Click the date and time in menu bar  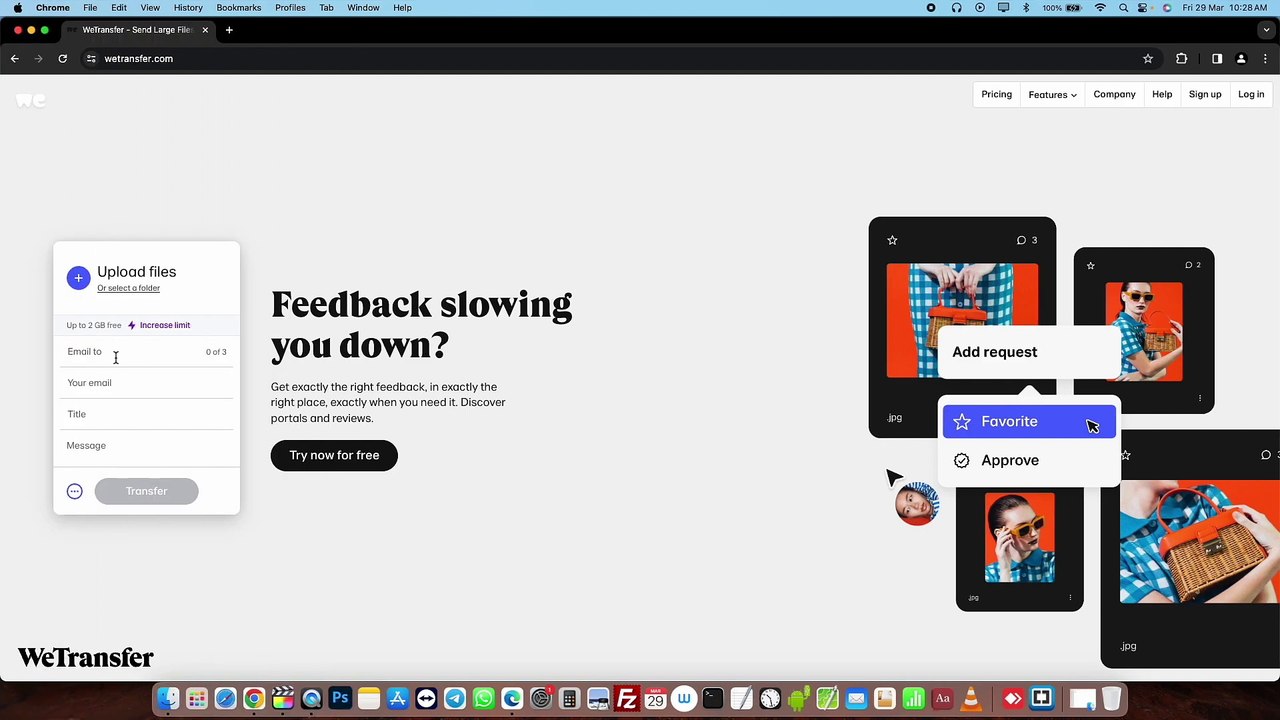pos(1224,8)
